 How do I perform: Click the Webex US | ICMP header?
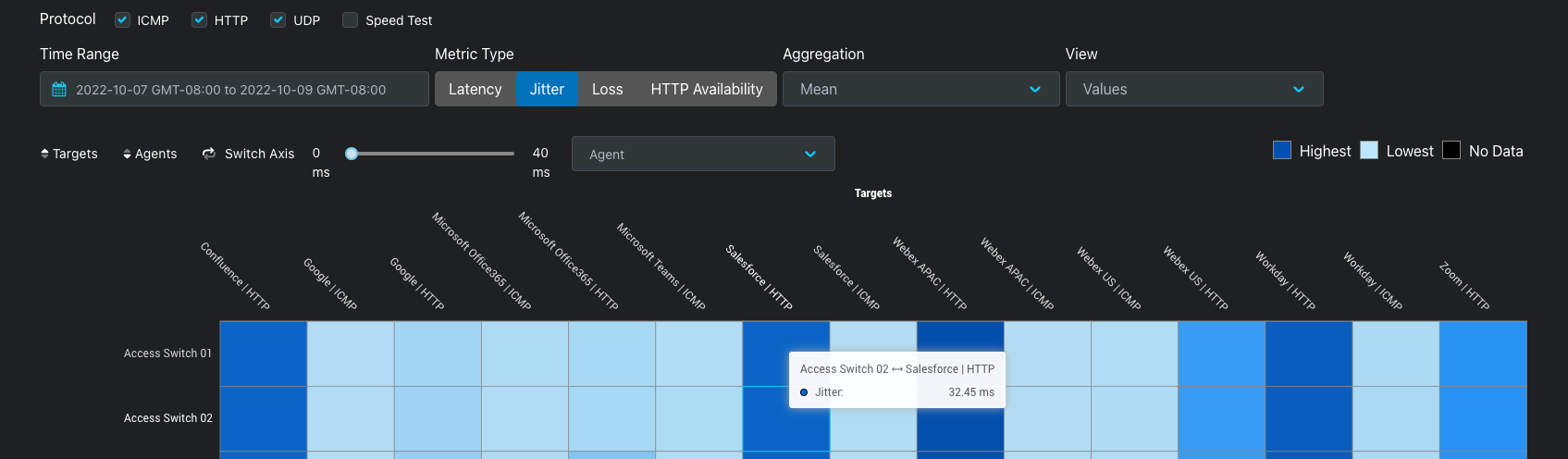tap(1109, 279)
